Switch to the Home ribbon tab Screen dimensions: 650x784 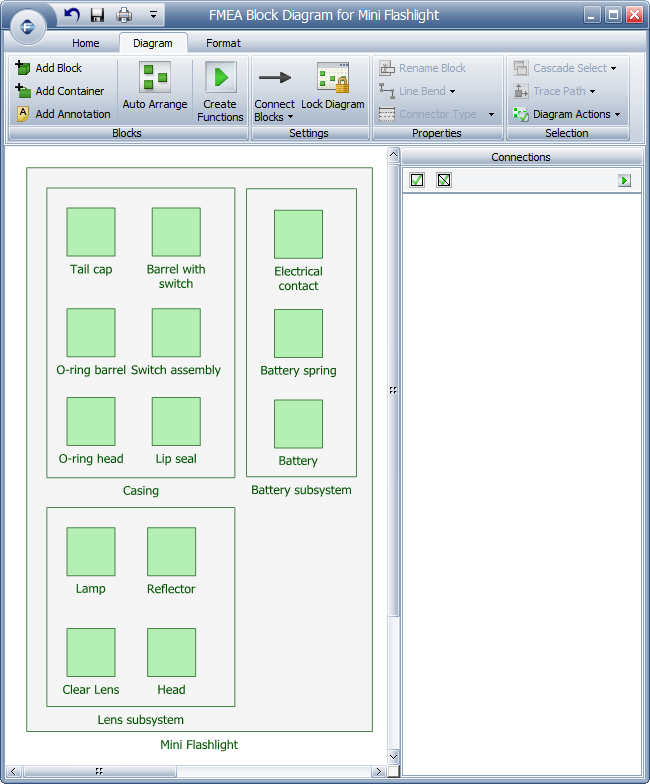click(x=86, y=44)
